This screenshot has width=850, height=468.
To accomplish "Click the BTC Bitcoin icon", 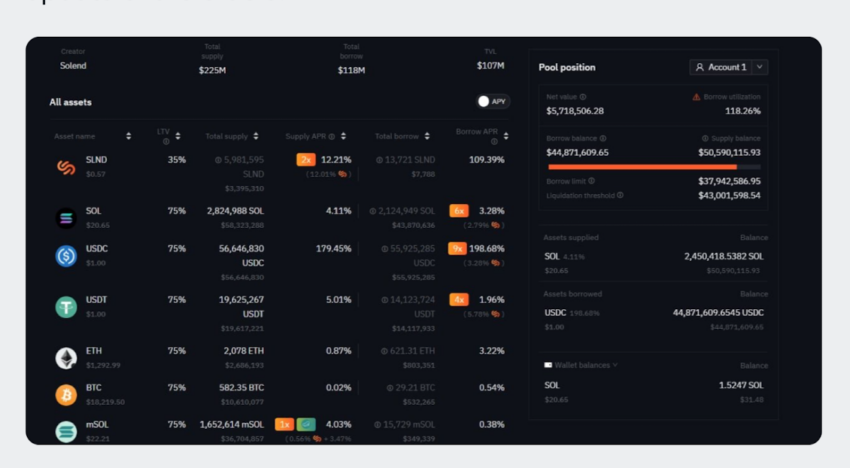I will 66,394.
